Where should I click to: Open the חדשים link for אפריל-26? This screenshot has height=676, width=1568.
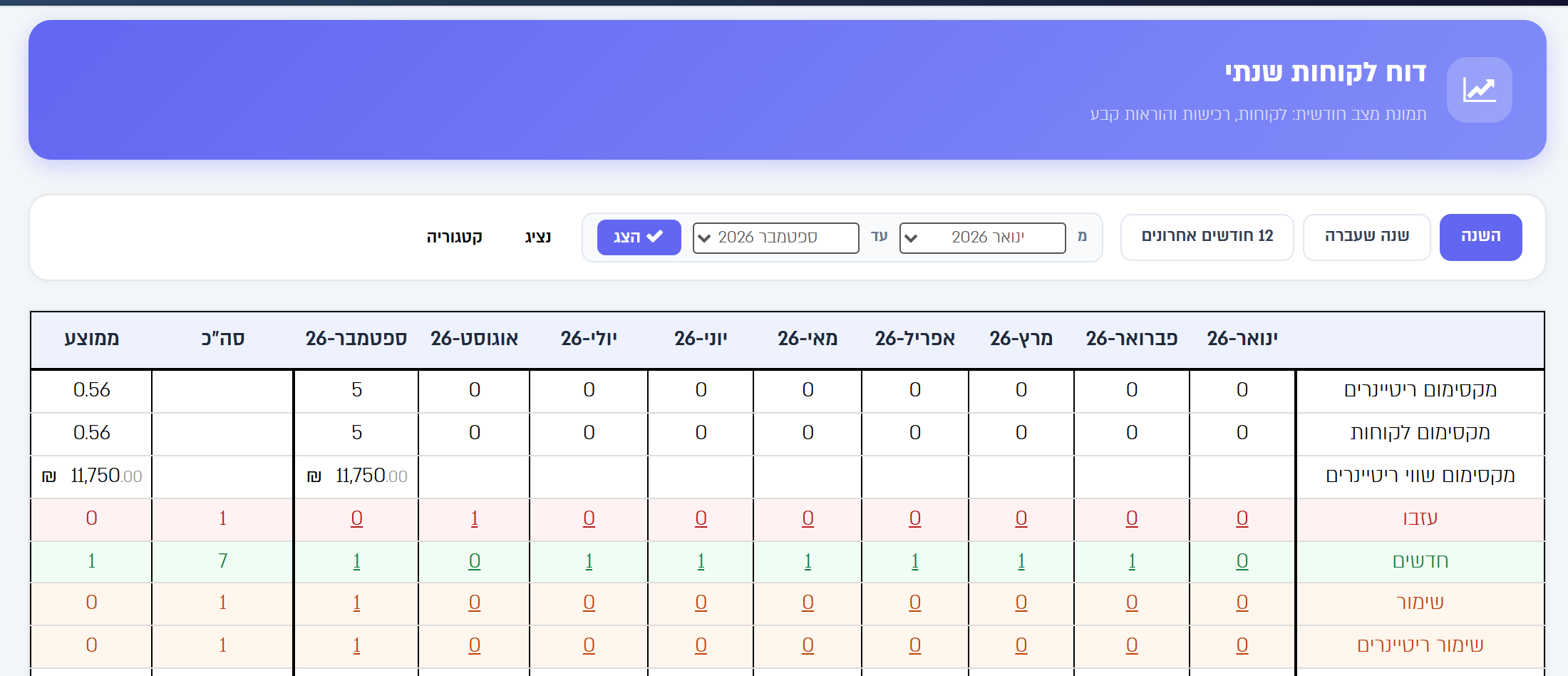click(x=915, y=561)
